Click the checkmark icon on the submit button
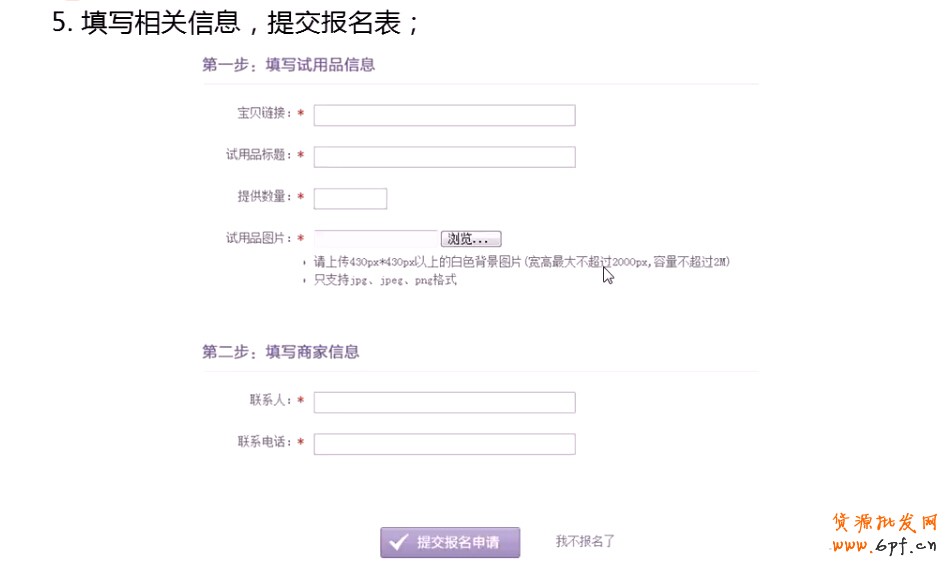 click(x=398, y=542)
